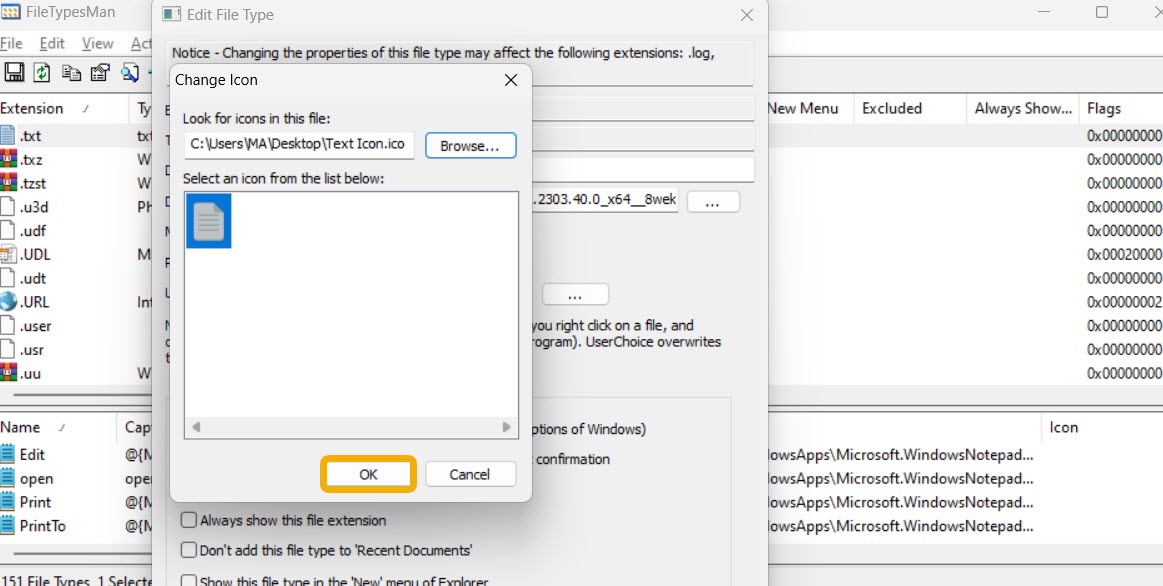The width and height of the screenshot is (1163, 586).
Task: Open the View menu
Action: [96, 43]
